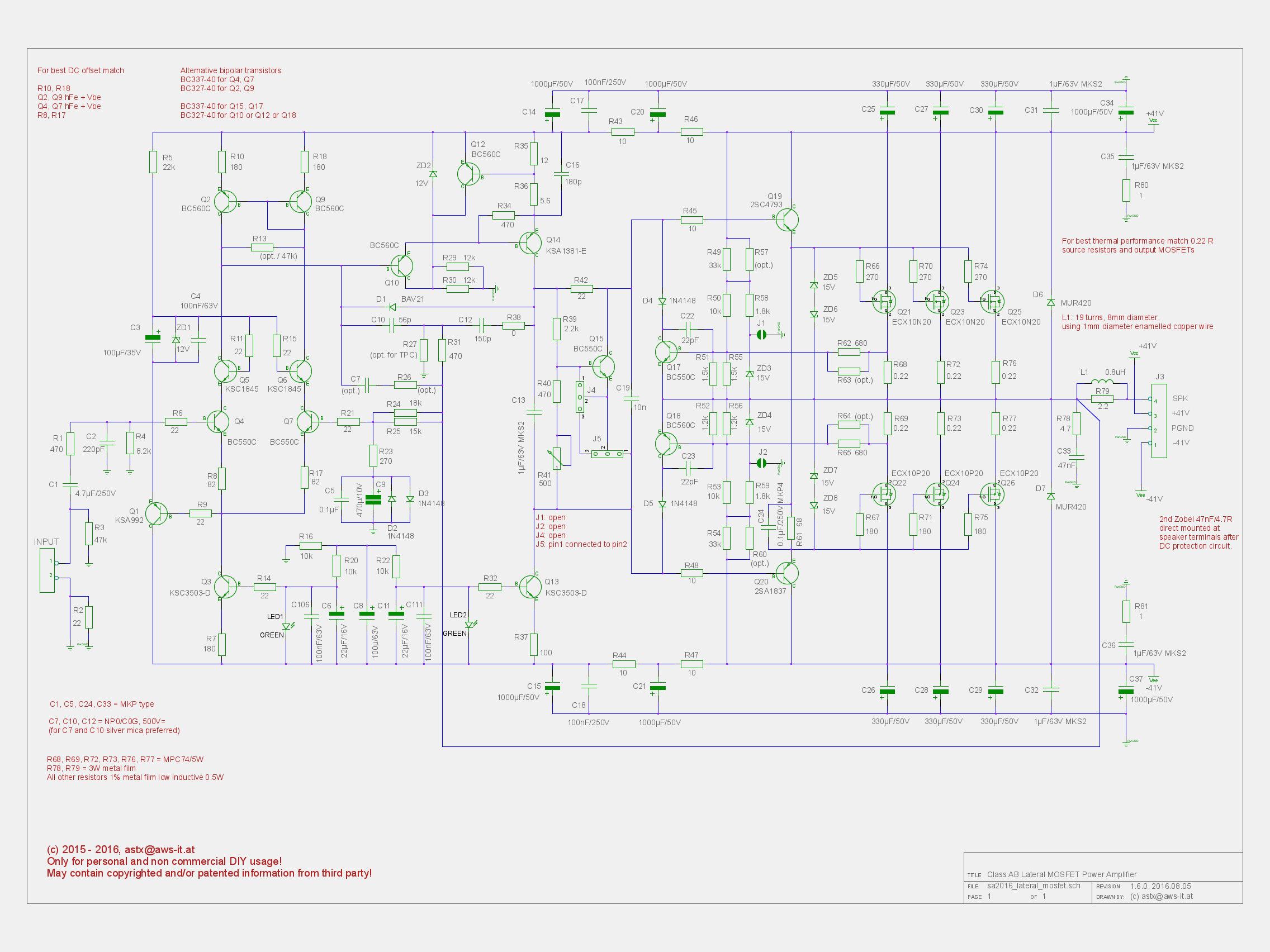Select the Q17 BC550C transistor symbol

[666, 352]
